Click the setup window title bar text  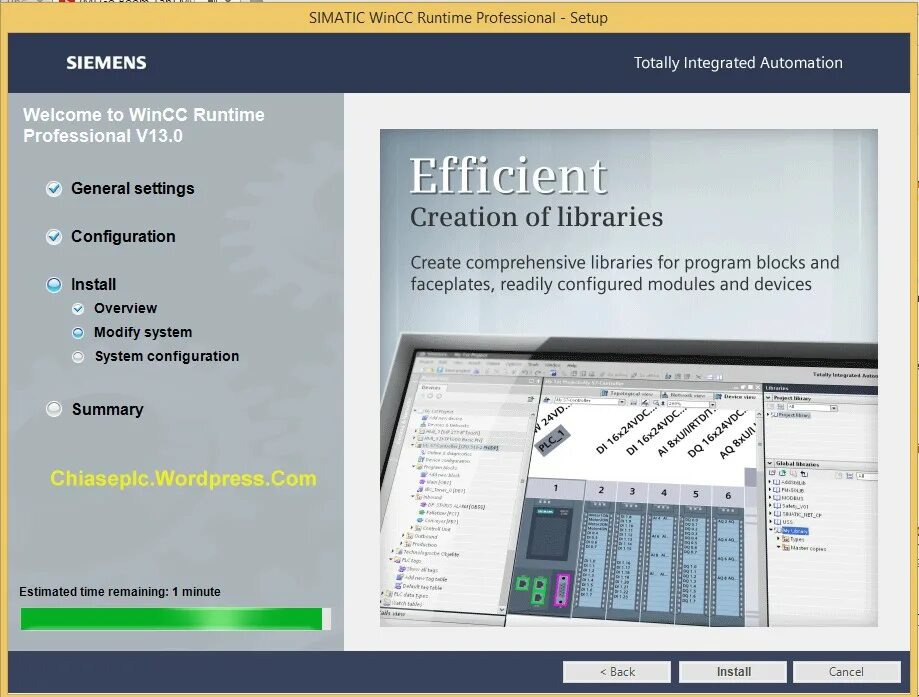pyautogui.click(x=458, y=18)
